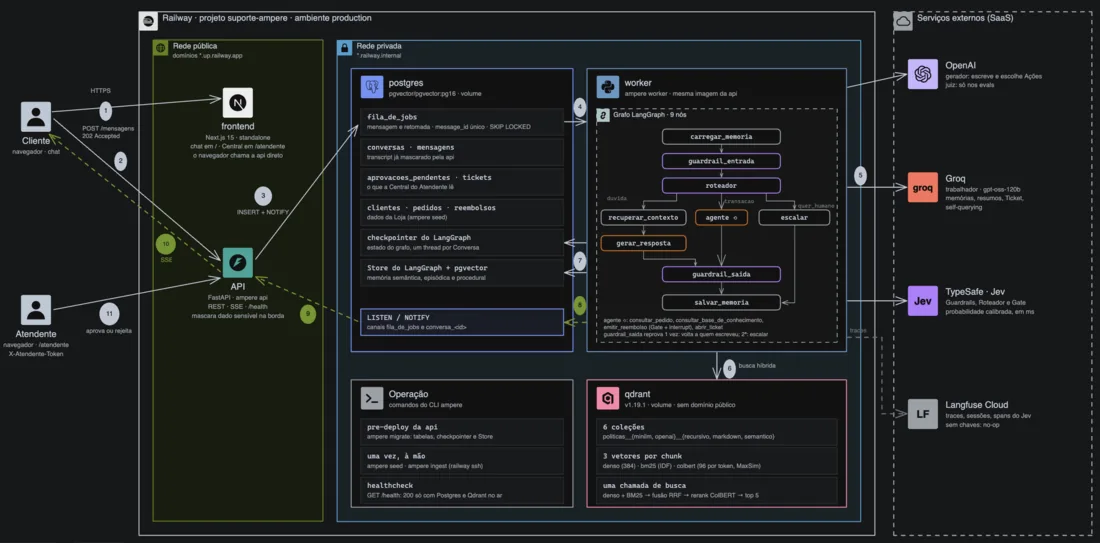The width and height of the screenshot is (1100, 543).
Task: Click the globe icon beside Rede pública
Action: point(161,49)
